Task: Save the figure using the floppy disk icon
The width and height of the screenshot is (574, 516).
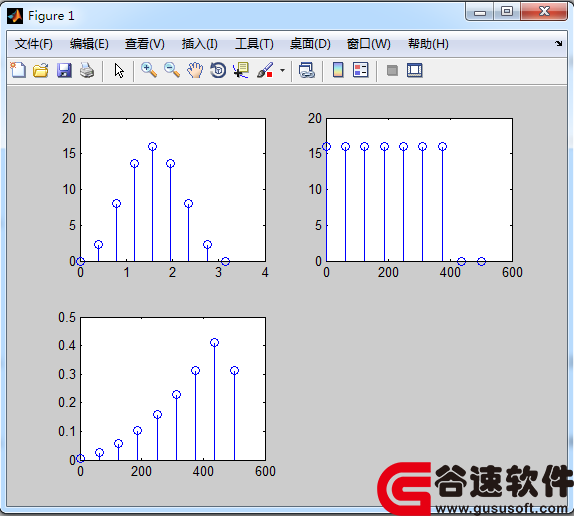Action: click(64, 70)
